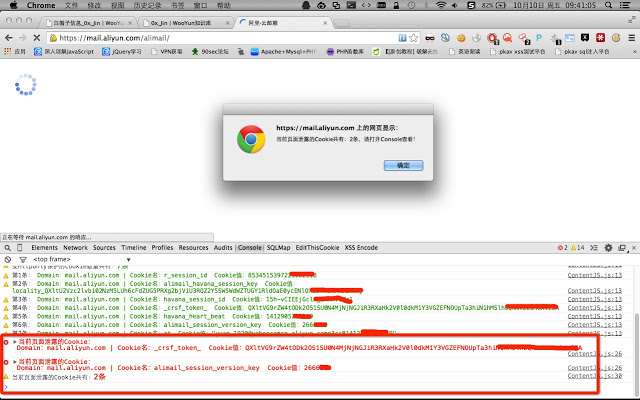This screenshot has width=640, height=400.
Task: Open the Chrome hamburger menu
Action: coord(631,38)
